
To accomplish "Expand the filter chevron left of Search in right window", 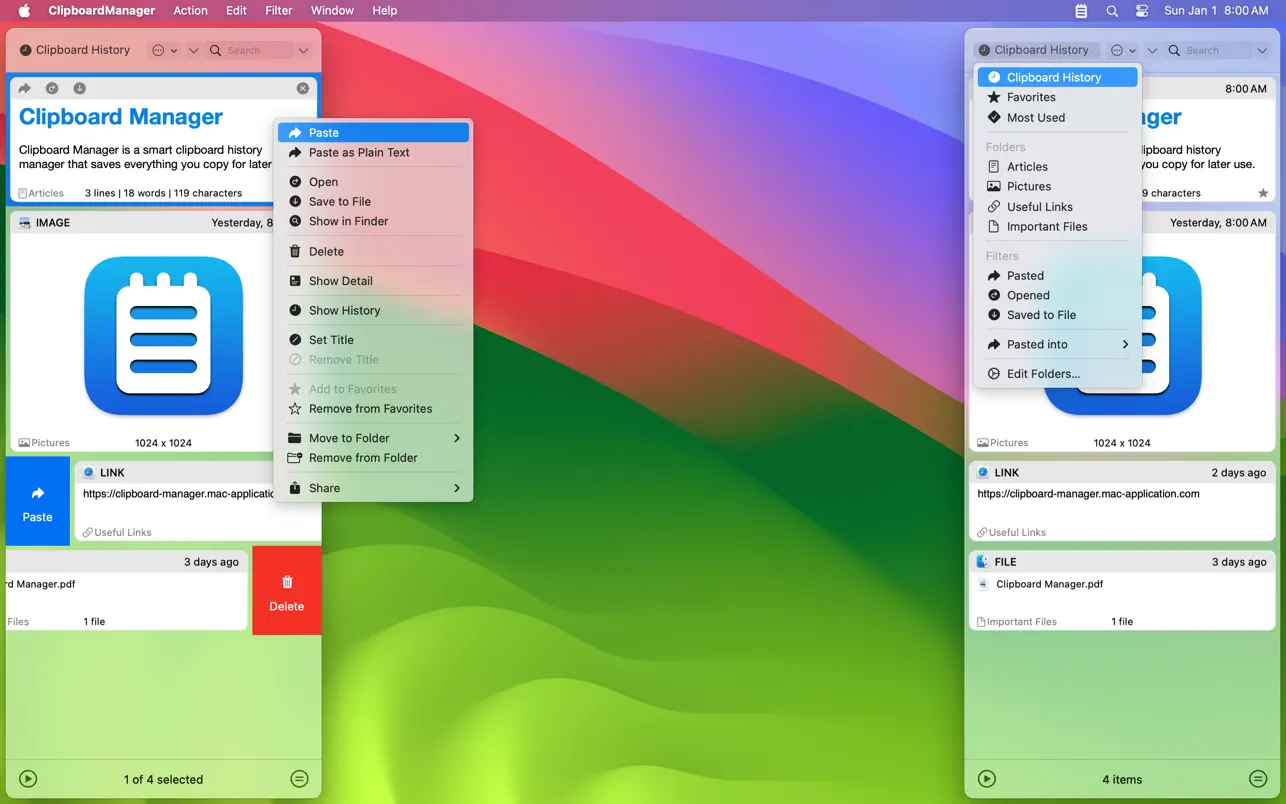I will tap(1152, 50).
